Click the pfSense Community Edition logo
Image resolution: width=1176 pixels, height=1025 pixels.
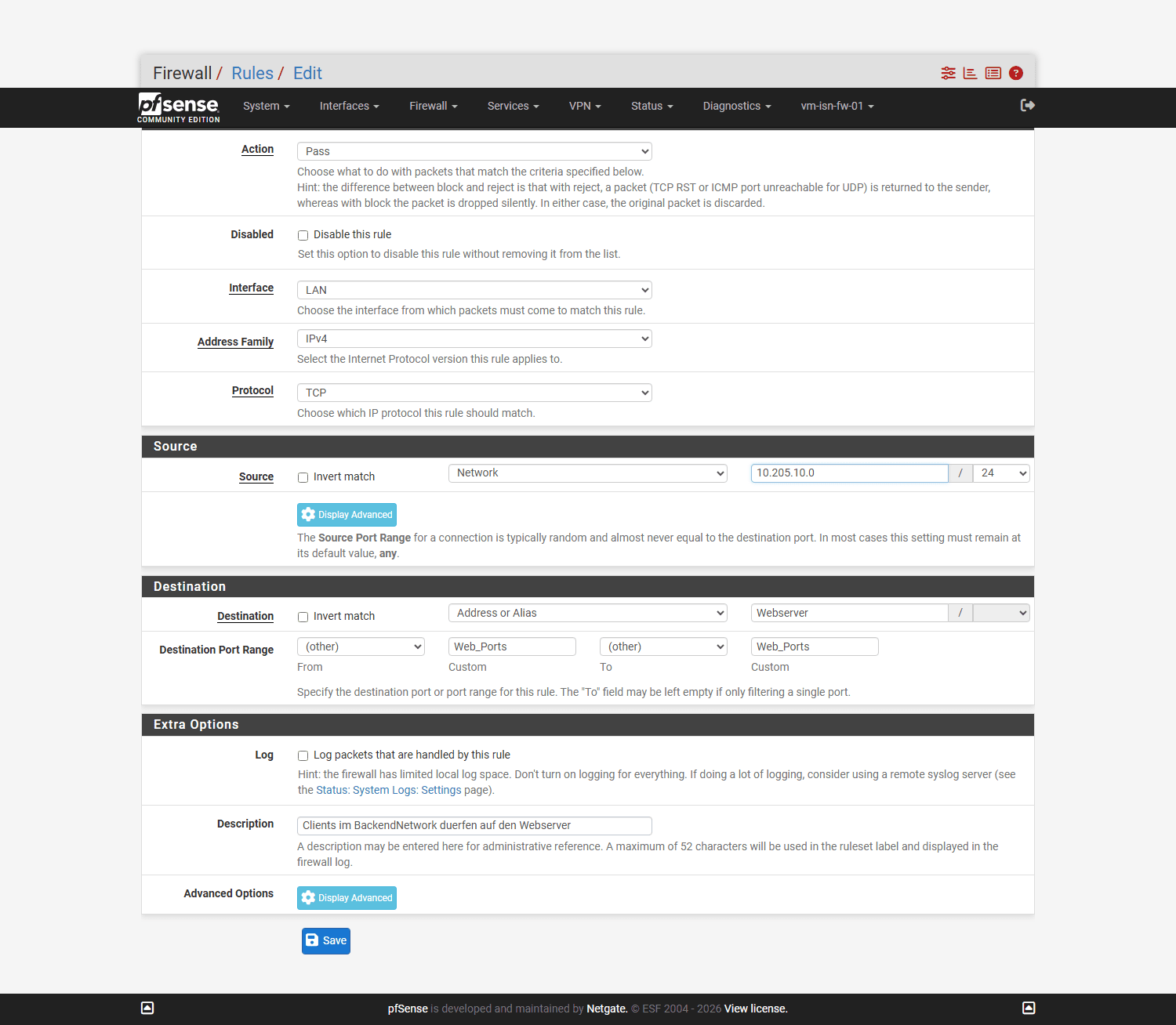tap(179, 107)
